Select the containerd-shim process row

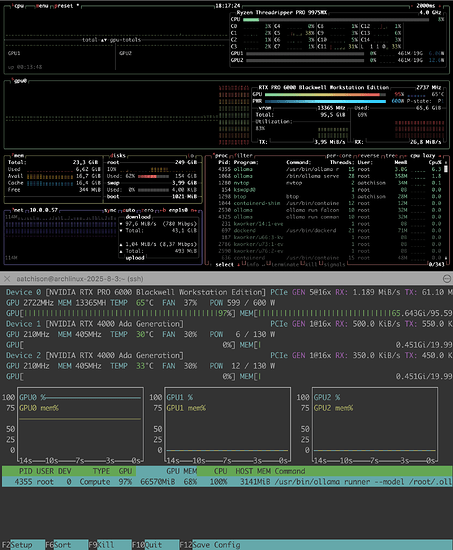[x=329, y=203]
